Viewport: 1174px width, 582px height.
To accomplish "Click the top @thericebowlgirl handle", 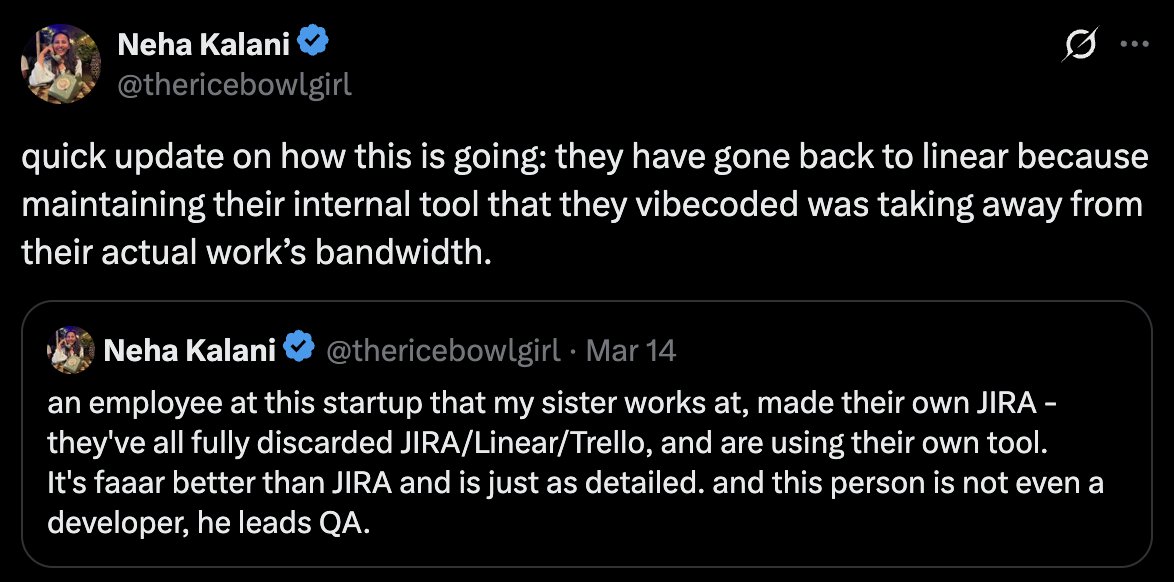I will 234,85.
